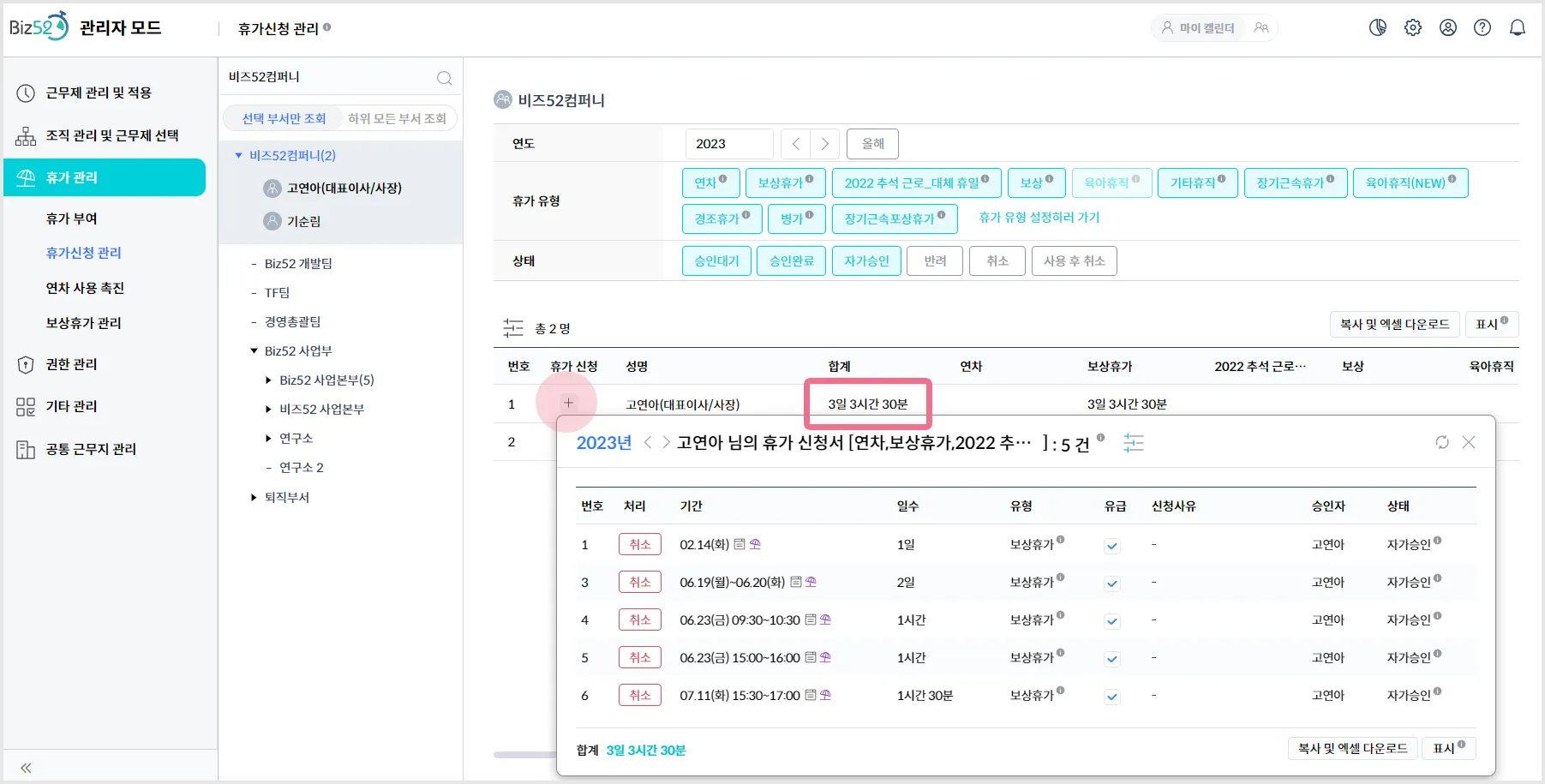Collapse the Biz52 사업부 tree node

pyautogui.click(x=254, y=350)
